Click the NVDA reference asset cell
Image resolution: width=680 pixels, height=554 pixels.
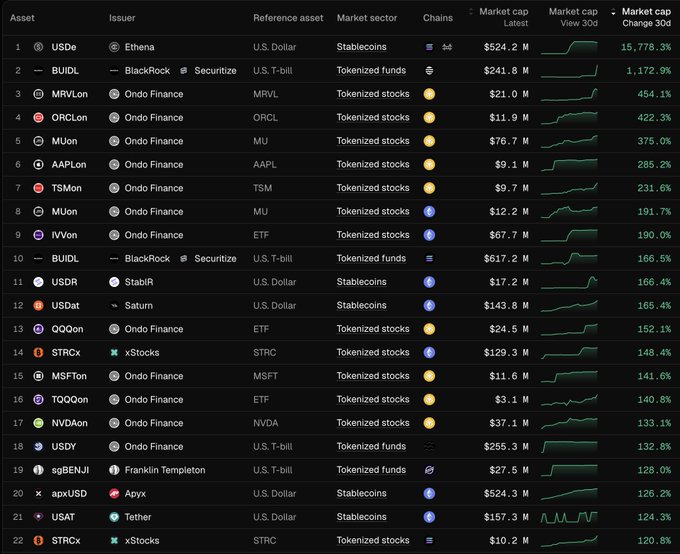click(265, 423)
